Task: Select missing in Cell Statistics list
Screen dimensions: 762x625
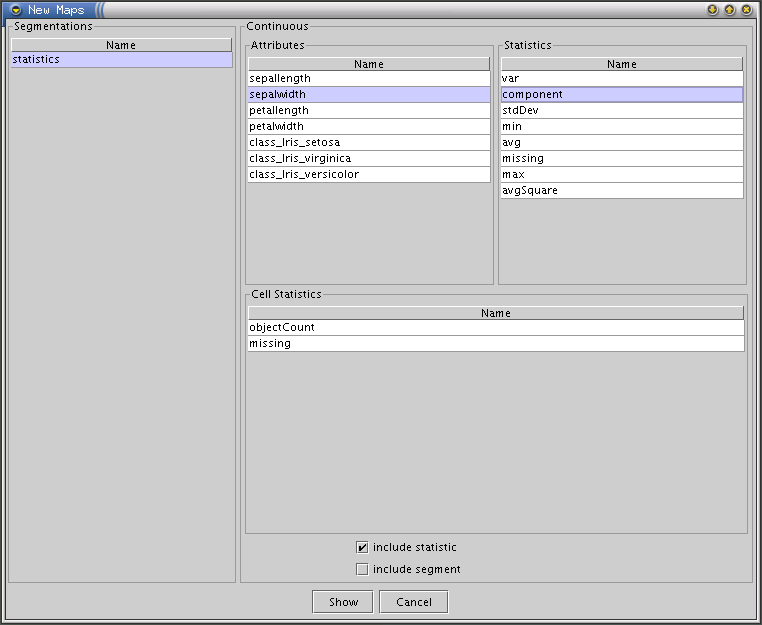Action: (496, 344)
